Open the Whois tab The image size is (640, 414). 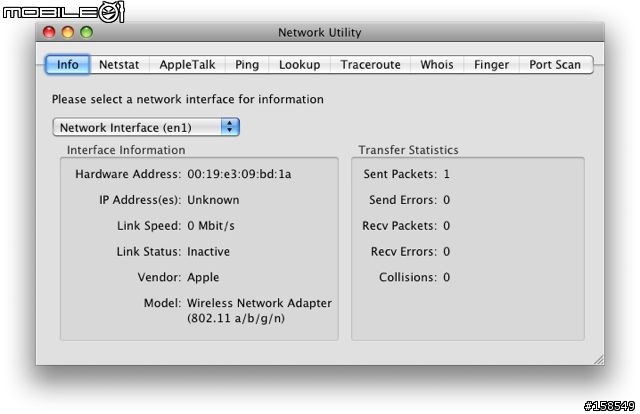(437, 65)
